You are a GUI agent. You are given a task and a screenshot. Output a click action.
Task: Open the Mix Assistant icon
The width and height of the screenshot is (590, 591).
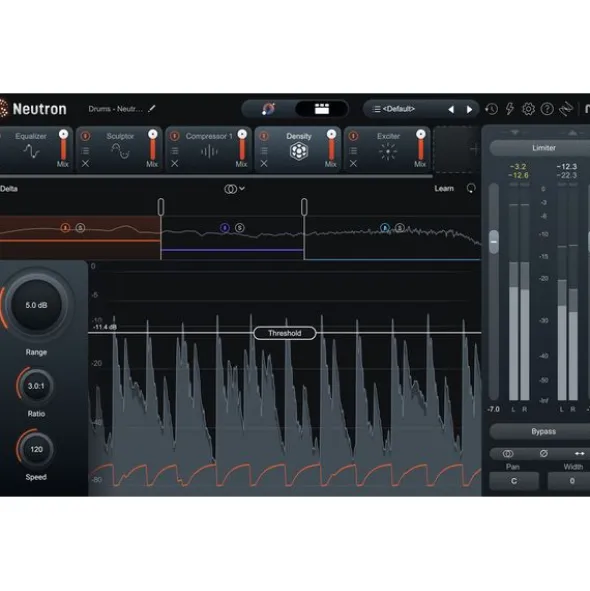268,109
